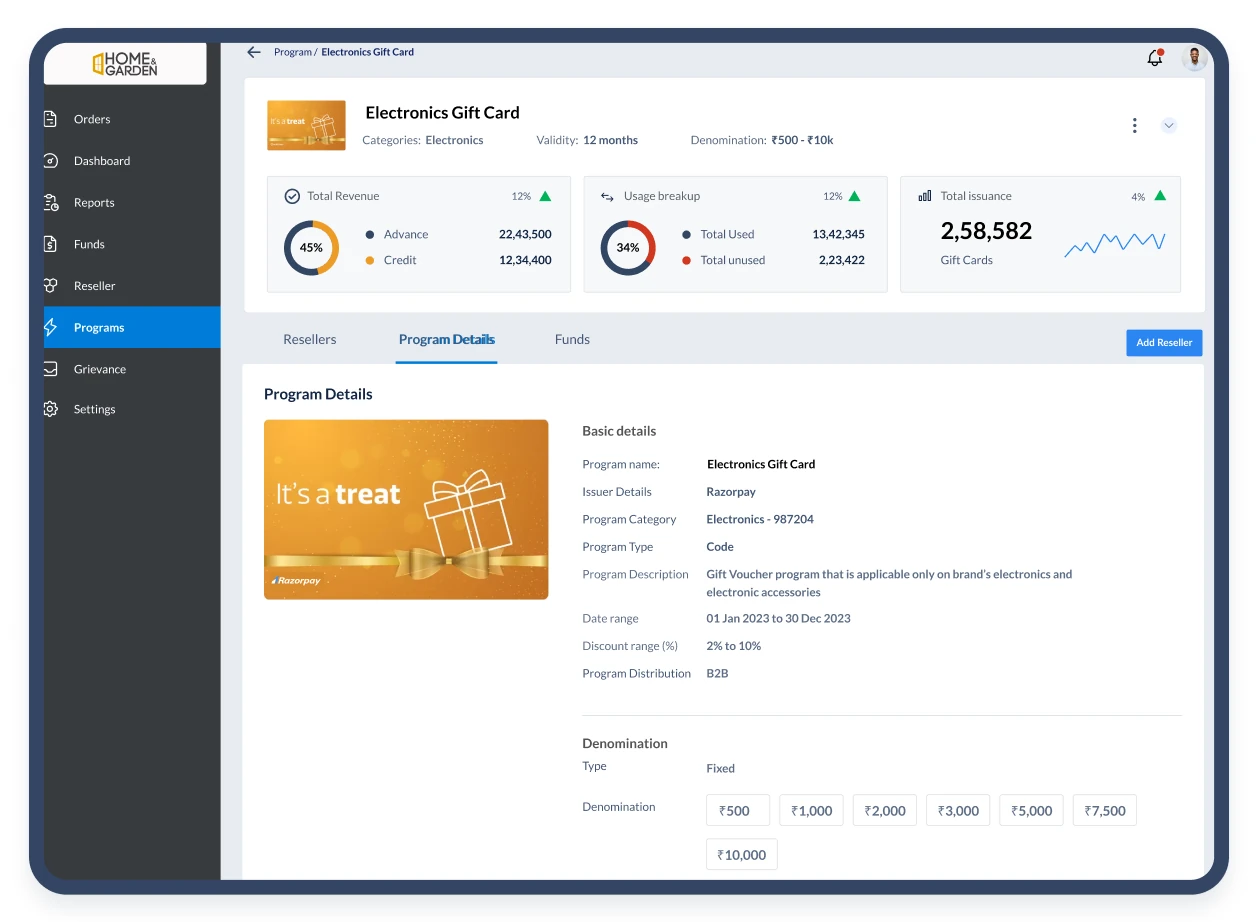1256x922 pixels.
Task: Click the Total issuance sparkline chart
Action: tap(1115, 243)
